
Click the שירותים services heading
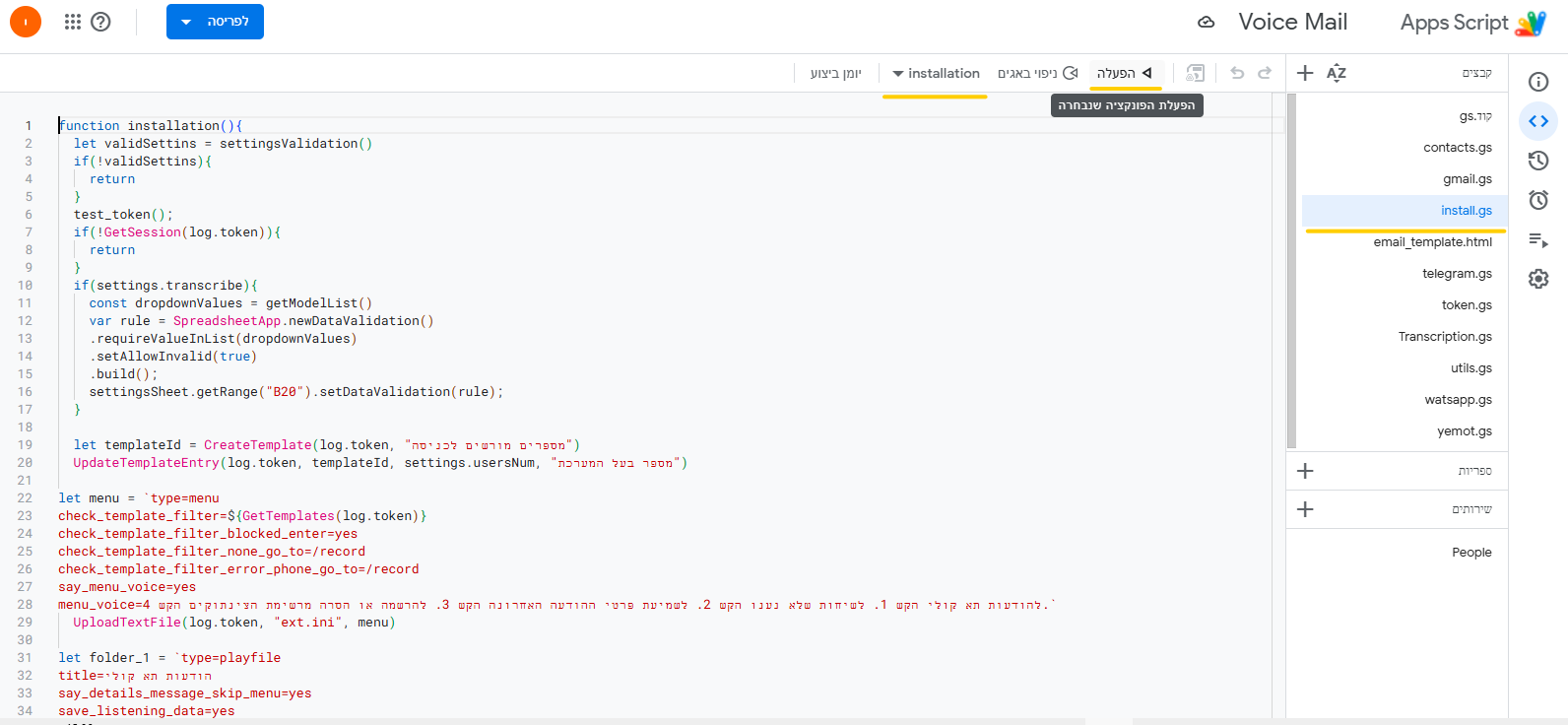click(x=1471, y=509)
